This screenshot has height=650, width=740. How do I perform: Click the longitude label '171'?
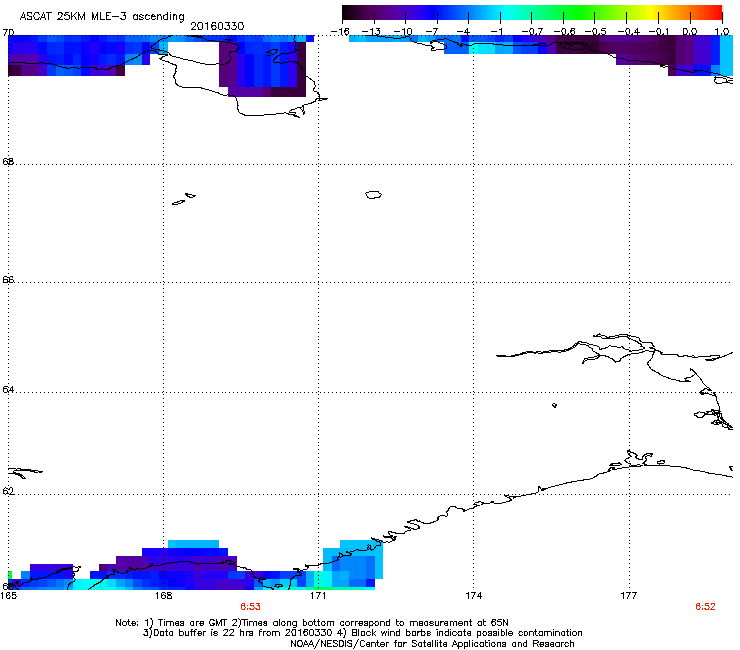(x=318, y=596)
